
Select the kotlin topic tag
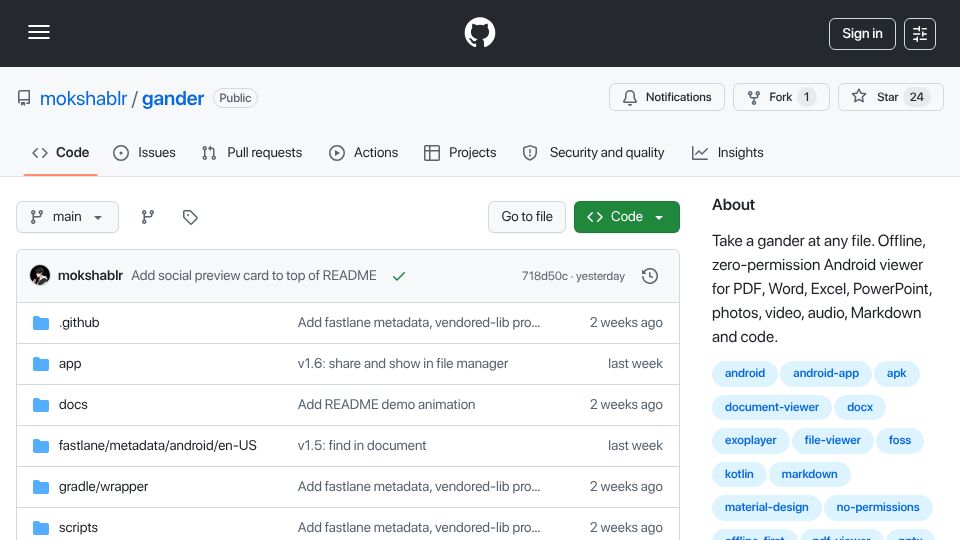[739, 474]
